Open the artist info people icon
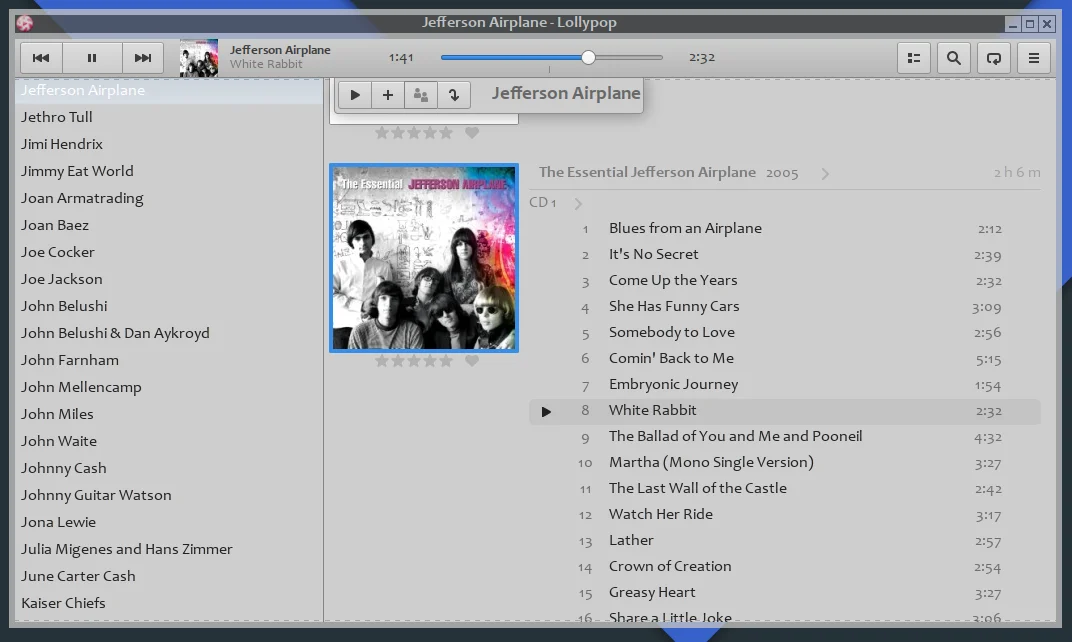 click(420, 95)
